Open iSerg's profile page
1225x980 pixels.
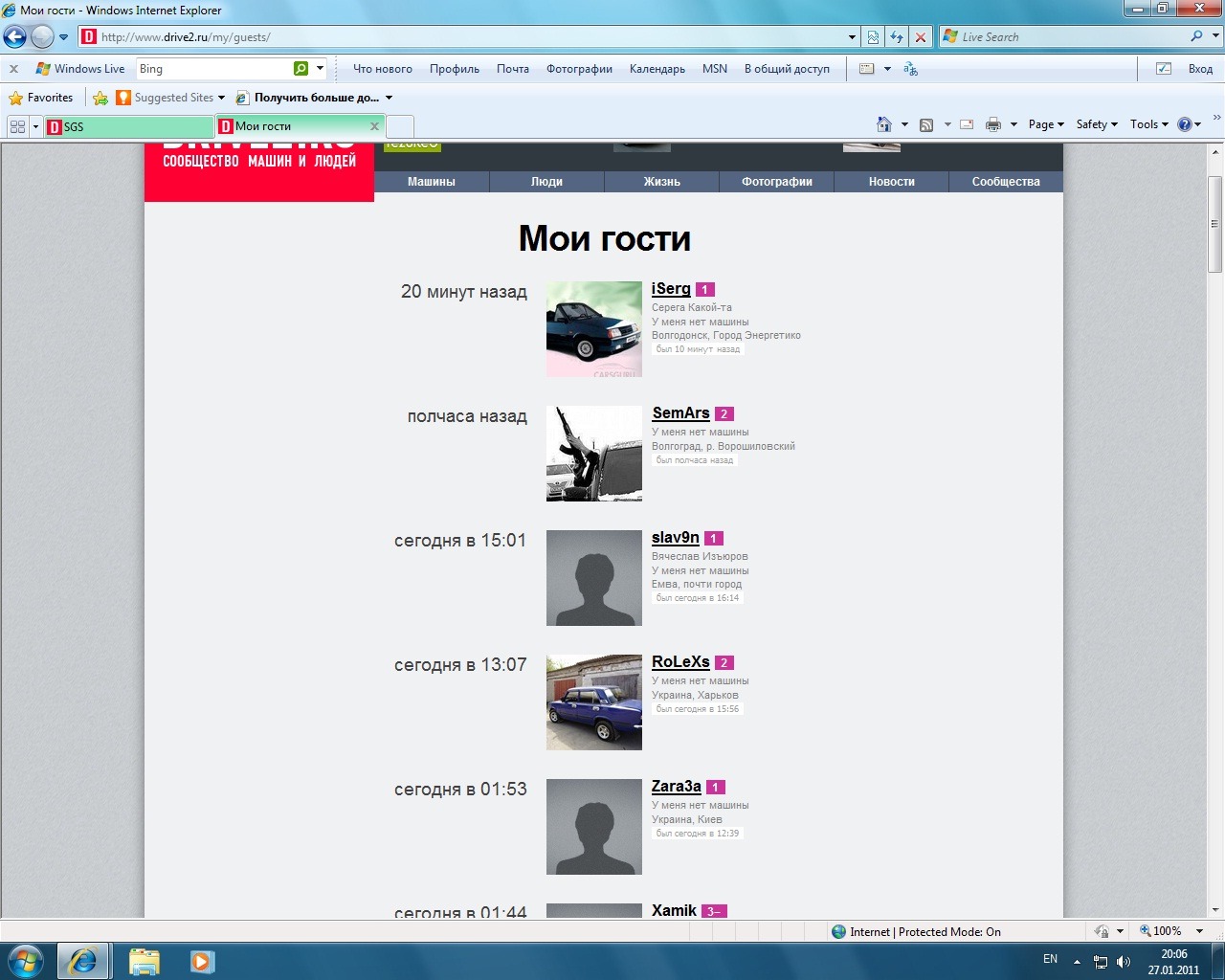(x=671, y=288)
